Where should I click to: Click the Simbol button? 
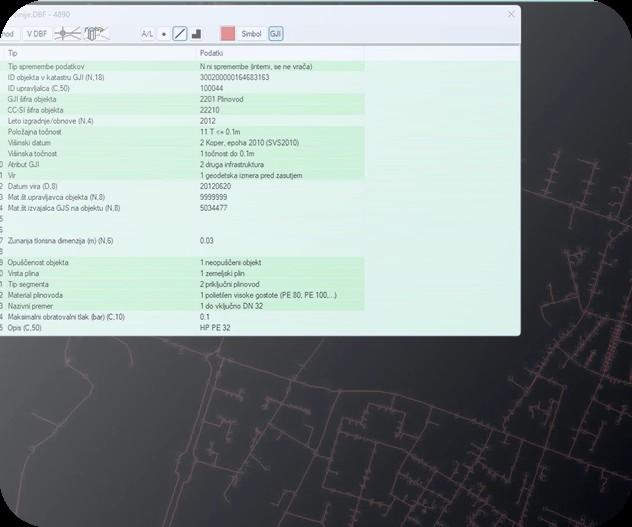pyautogui.click(x=252, y=34)
